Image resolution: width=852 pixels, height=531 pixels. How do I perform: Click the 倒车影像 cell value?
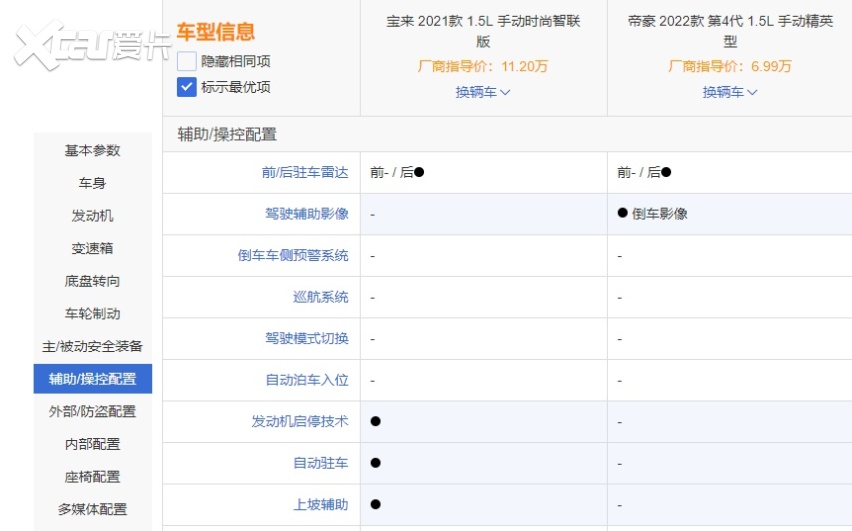point(653,214)
